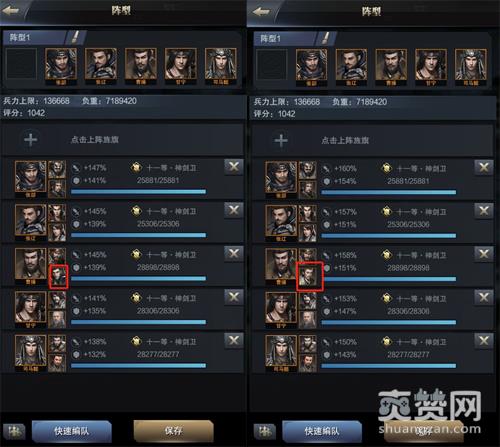Click the gold 保存 save button
The image size is (500, 447).
(173, 431)
